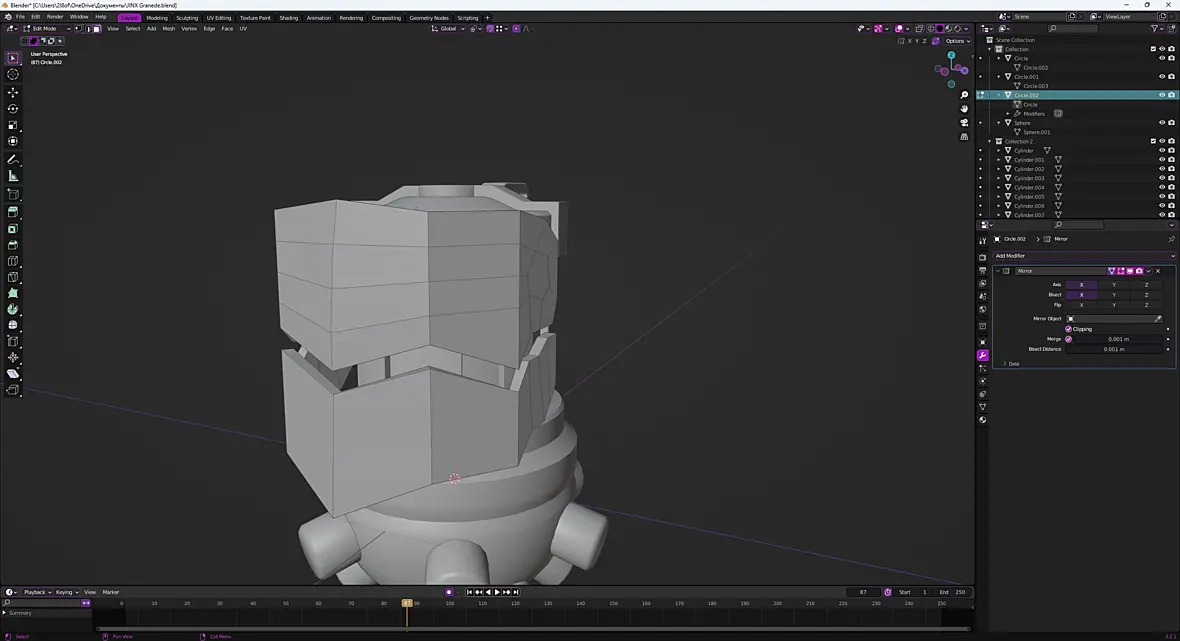Image resolution: width=1180 pixels, height=641 pixels.
Task: Switch to the Sculpting workspace tab
Action: [187, 18]
